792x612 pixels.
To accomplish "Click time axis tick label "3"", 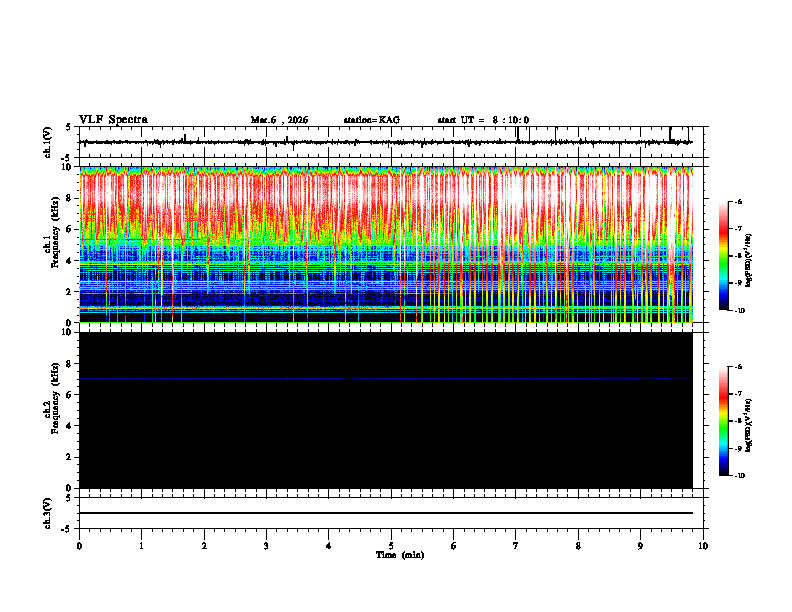I will point(266,546).
